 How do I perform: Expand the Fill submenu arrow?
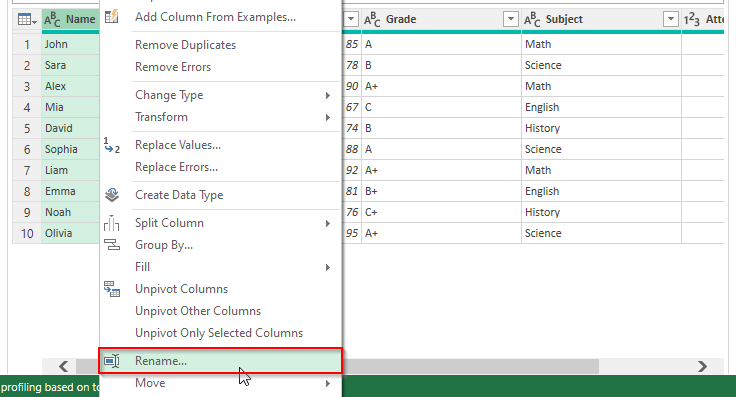click(x=328, y=267)
